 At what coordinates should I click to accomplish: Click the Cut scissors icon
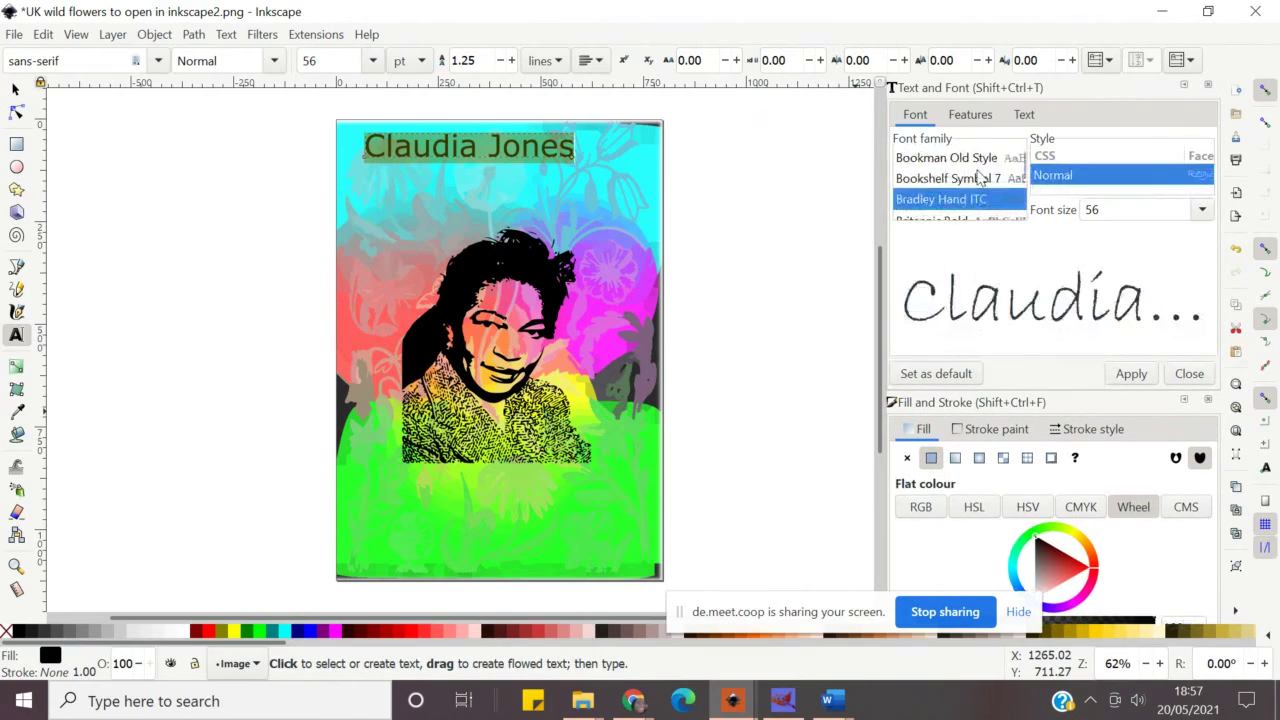(x=1236, y=329)
